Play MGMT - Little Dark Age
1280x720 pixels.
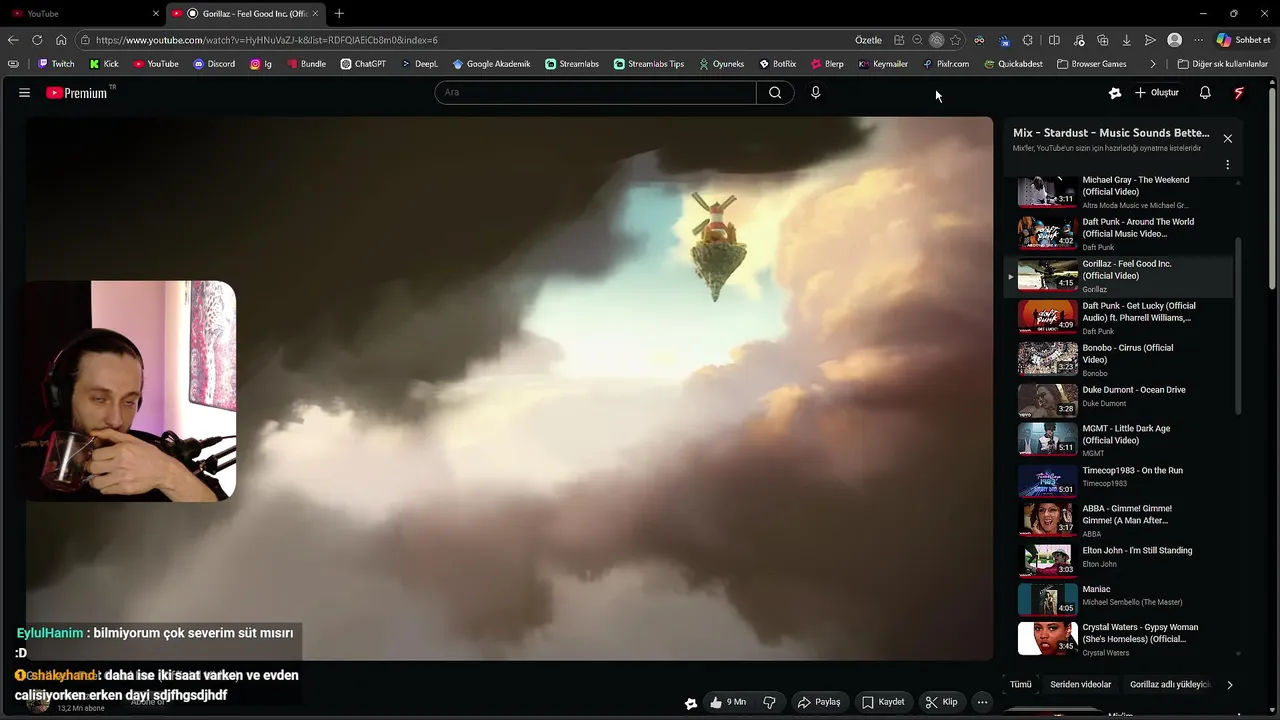tap(1118, 439)
